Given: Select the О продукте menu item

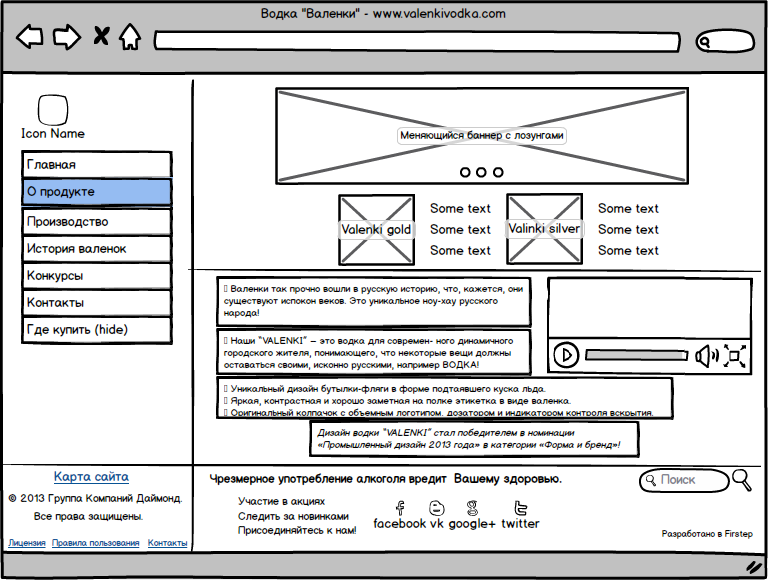Looking at the screenshot, I should coord(97,192).
